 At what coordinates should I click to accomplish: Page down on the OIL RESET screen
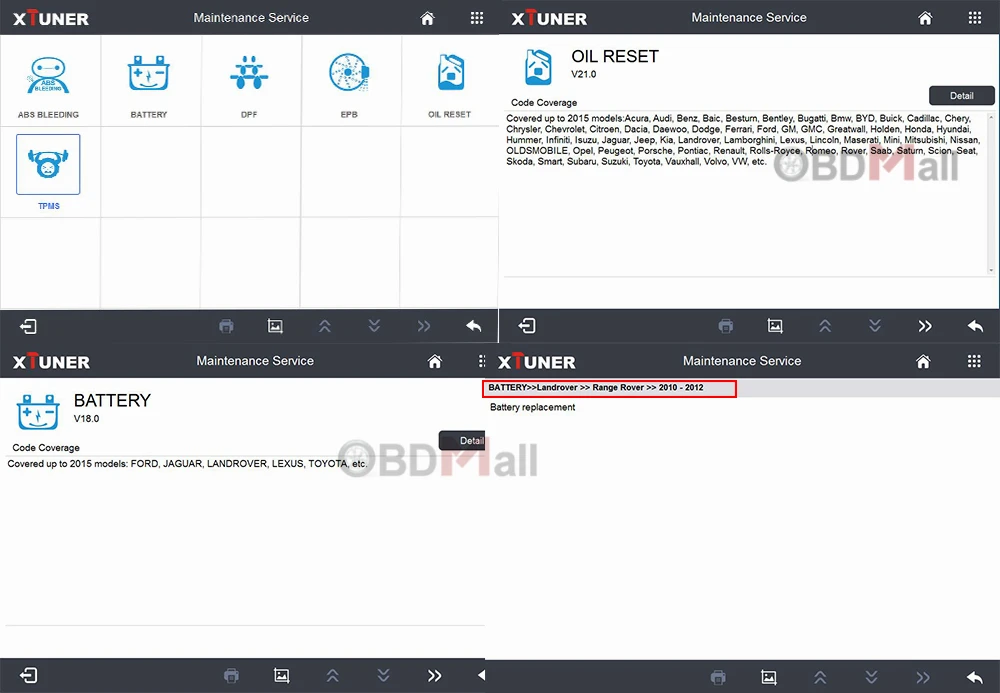click(874, 326)
